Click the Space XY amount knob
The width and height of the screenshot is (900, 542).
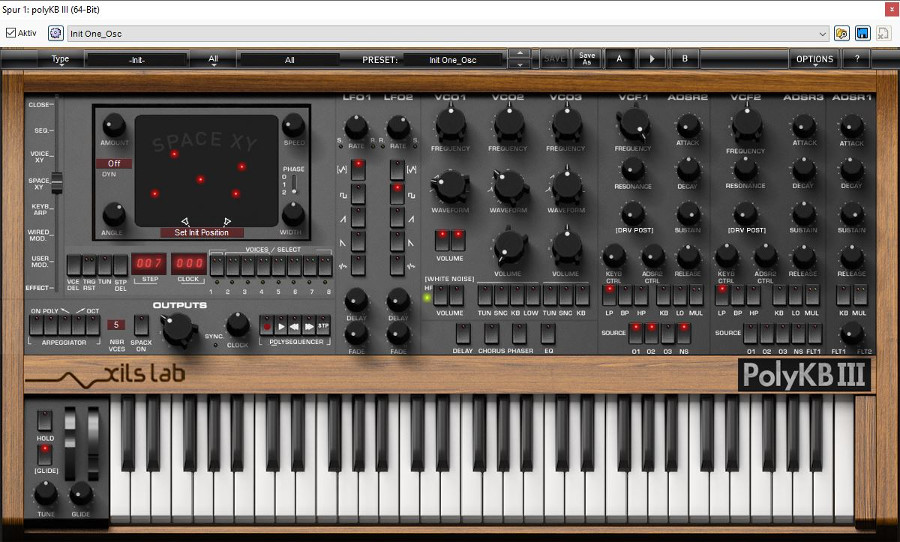(x=114, y=125)
